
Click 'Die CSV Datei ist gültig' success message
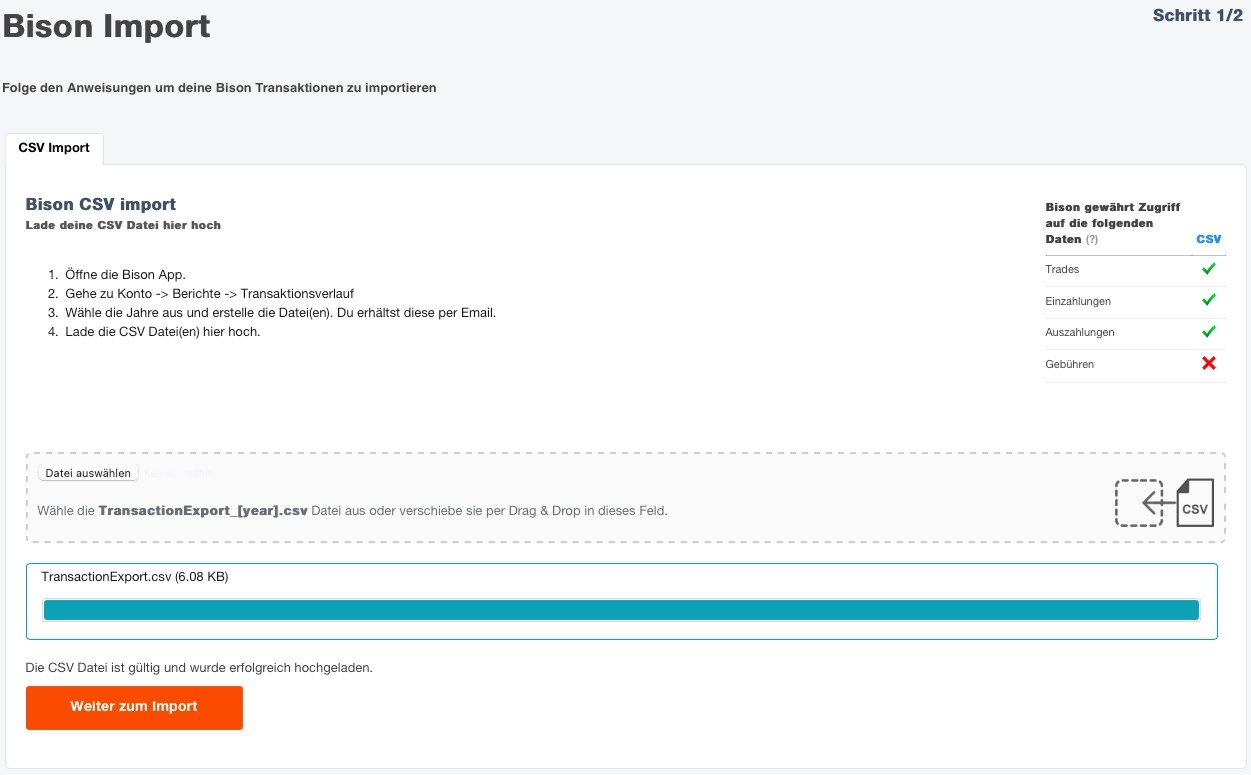coord(199,667)
